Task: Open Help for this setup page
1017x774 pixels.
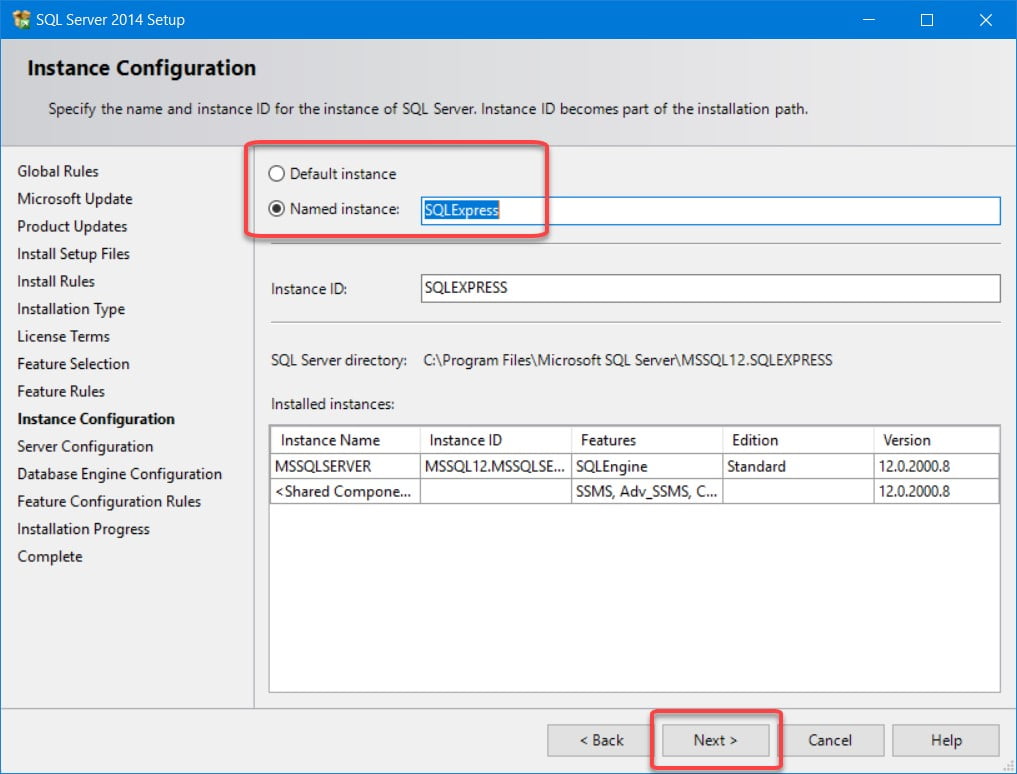Action: click(946, 740)
